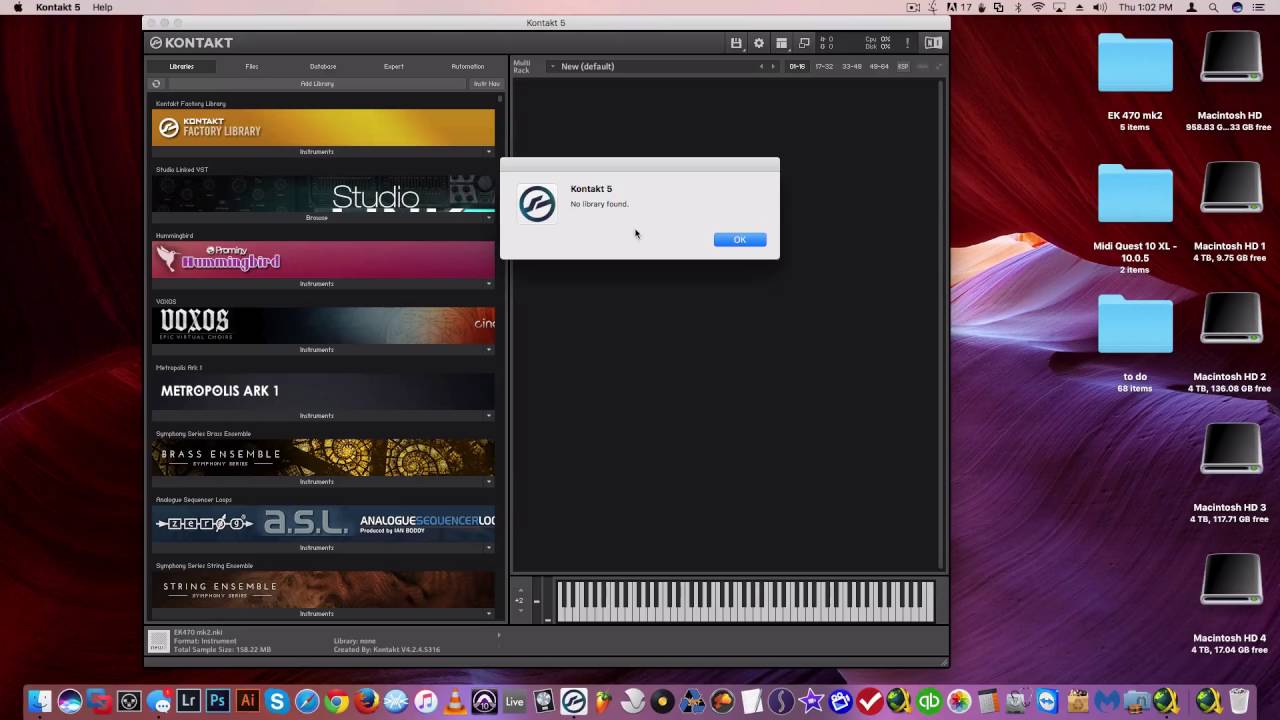This screenshot has height=720, width=1280.
Task: Click the Metropolis Ark 1 banner
Action: 323,392
